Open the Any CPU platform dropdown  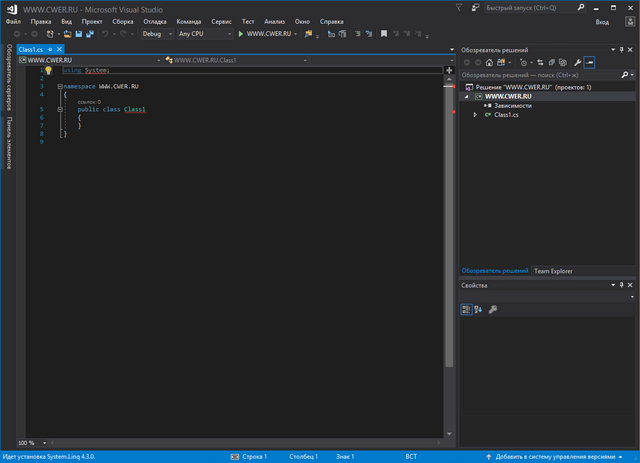[203, 34]
